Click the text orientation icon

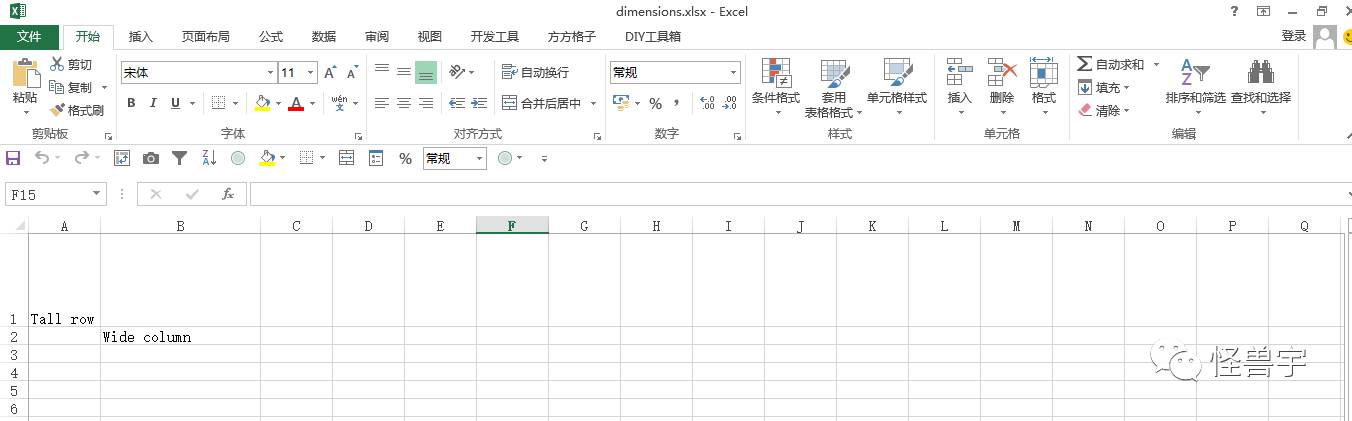coord(457,72)
